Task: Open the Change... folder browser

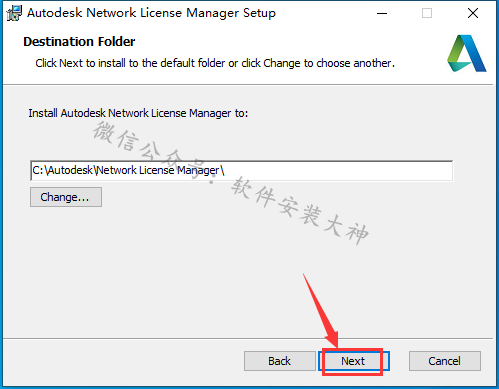Action: (x=66, y=197)
